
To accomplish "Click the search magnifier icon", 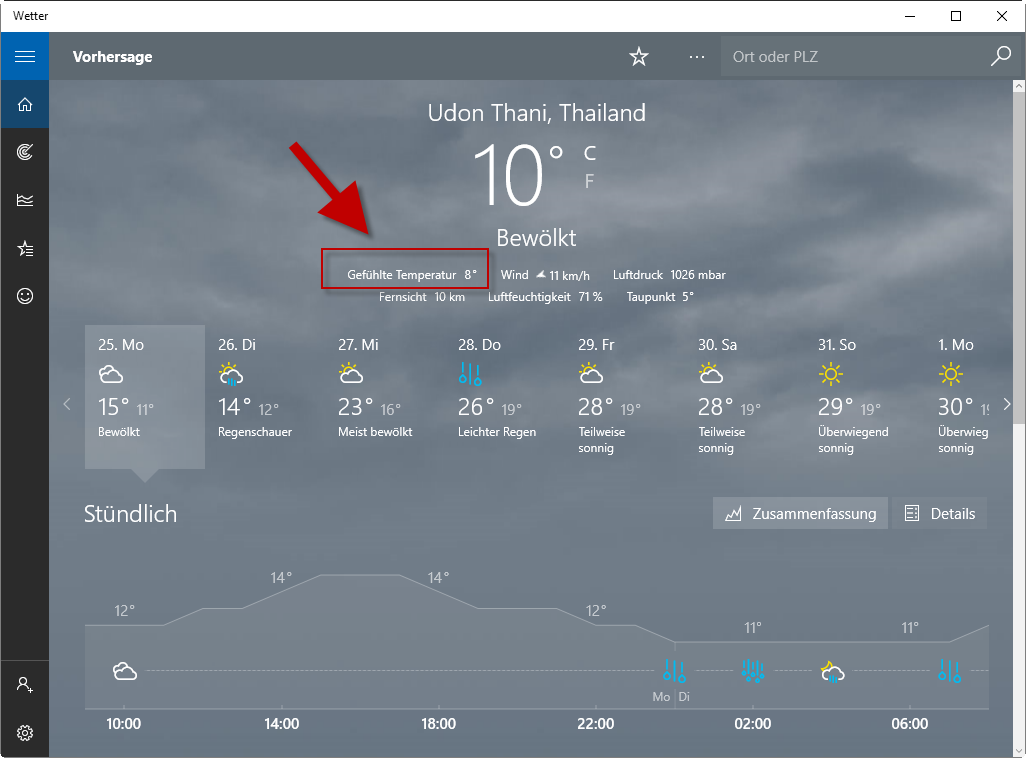I will pyautogui.click(x=1000, y=57).
